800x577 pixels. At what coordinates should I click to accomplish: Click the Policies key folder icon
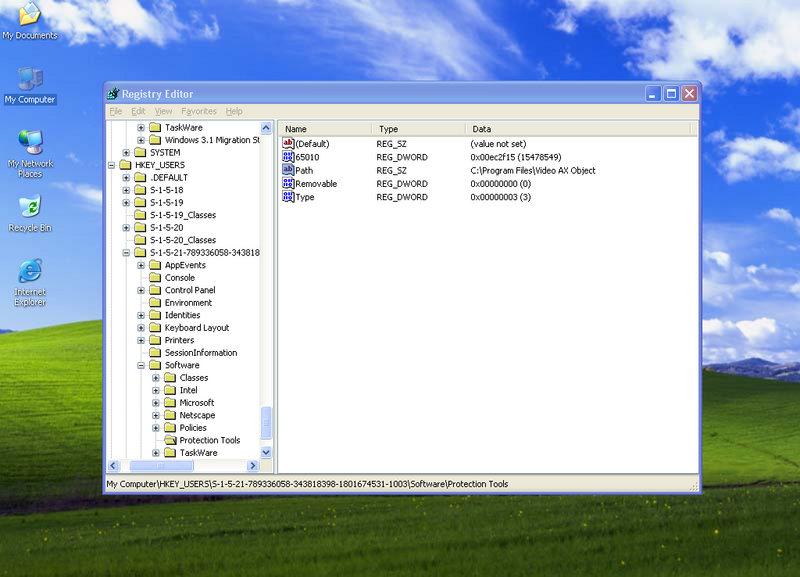tap(170, 428)
